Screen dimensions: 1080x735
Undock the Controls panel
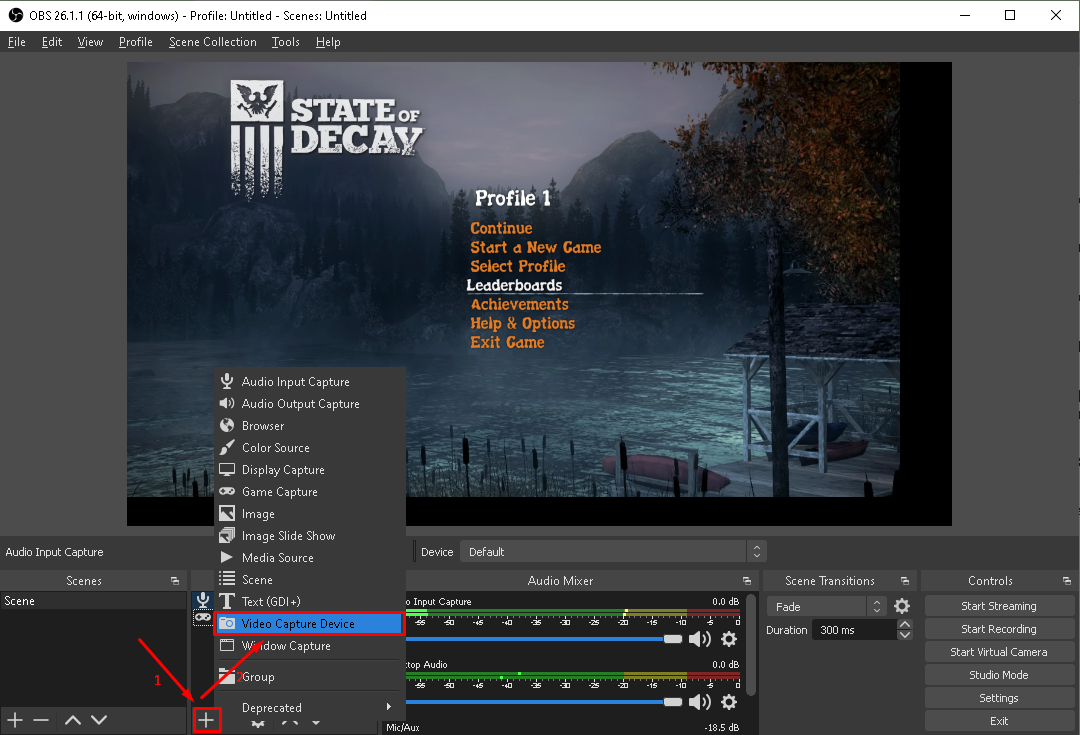1067,581
